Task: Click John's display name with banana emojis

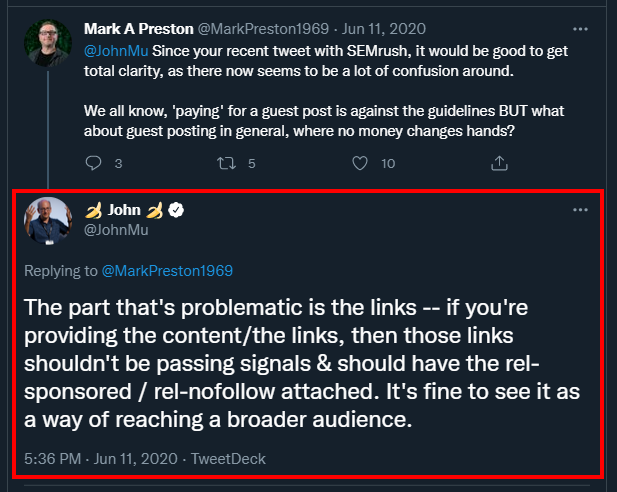Action: pos(124,210)
